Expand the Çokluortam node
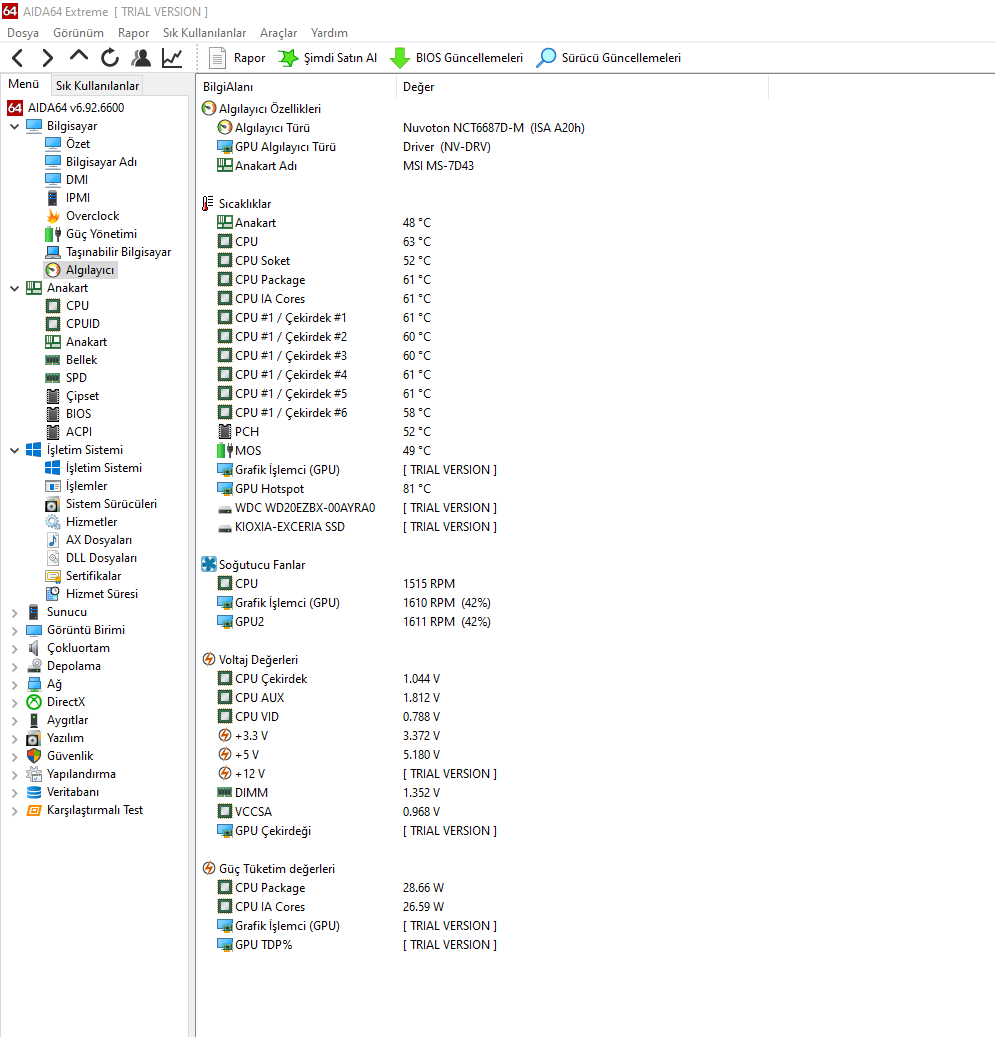Image resolution: width=995 pixels, height=1037 pixels. tap(15, 649)
